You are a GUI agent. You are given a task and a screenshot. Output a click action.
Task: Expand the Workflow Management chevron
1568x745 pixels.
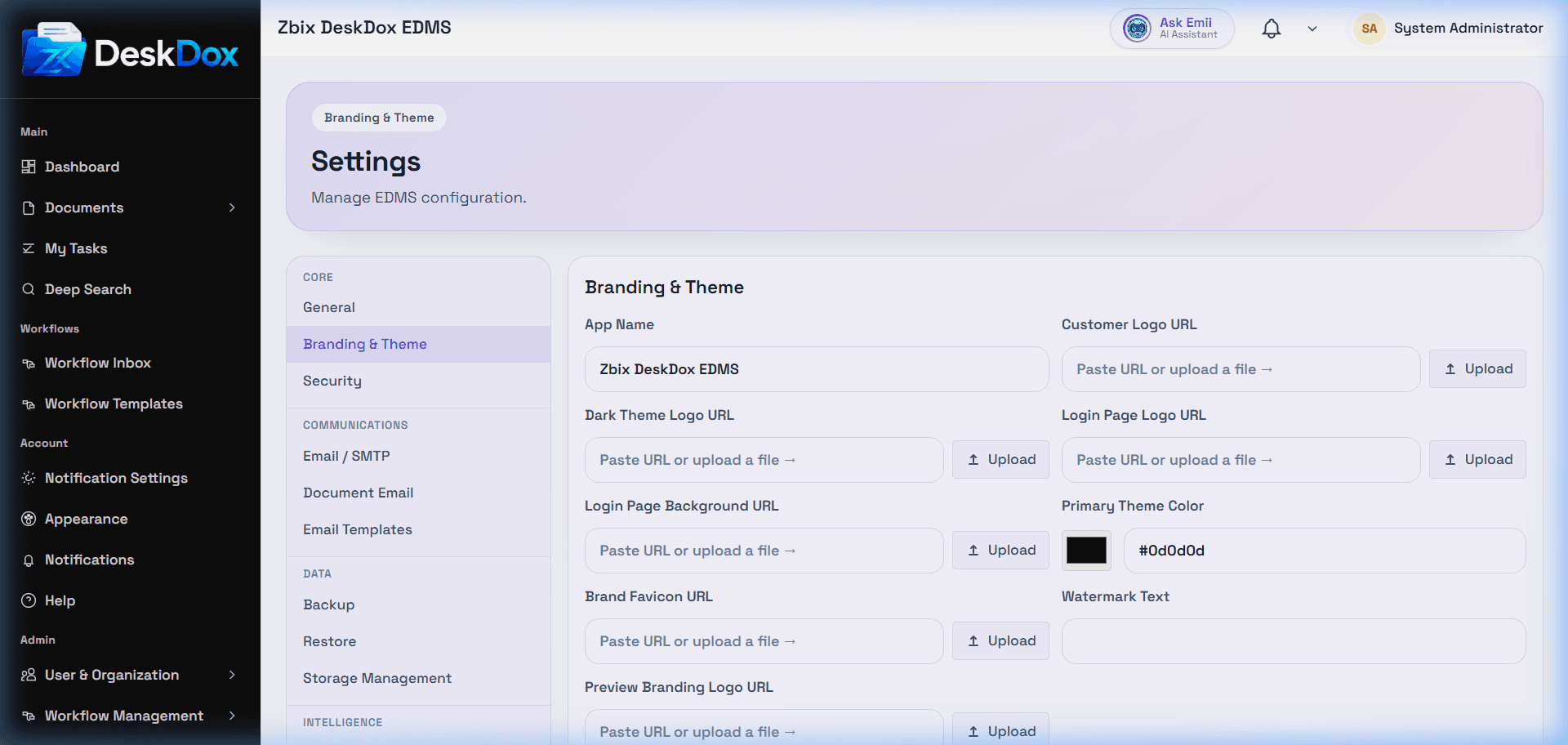coord(232,716)
